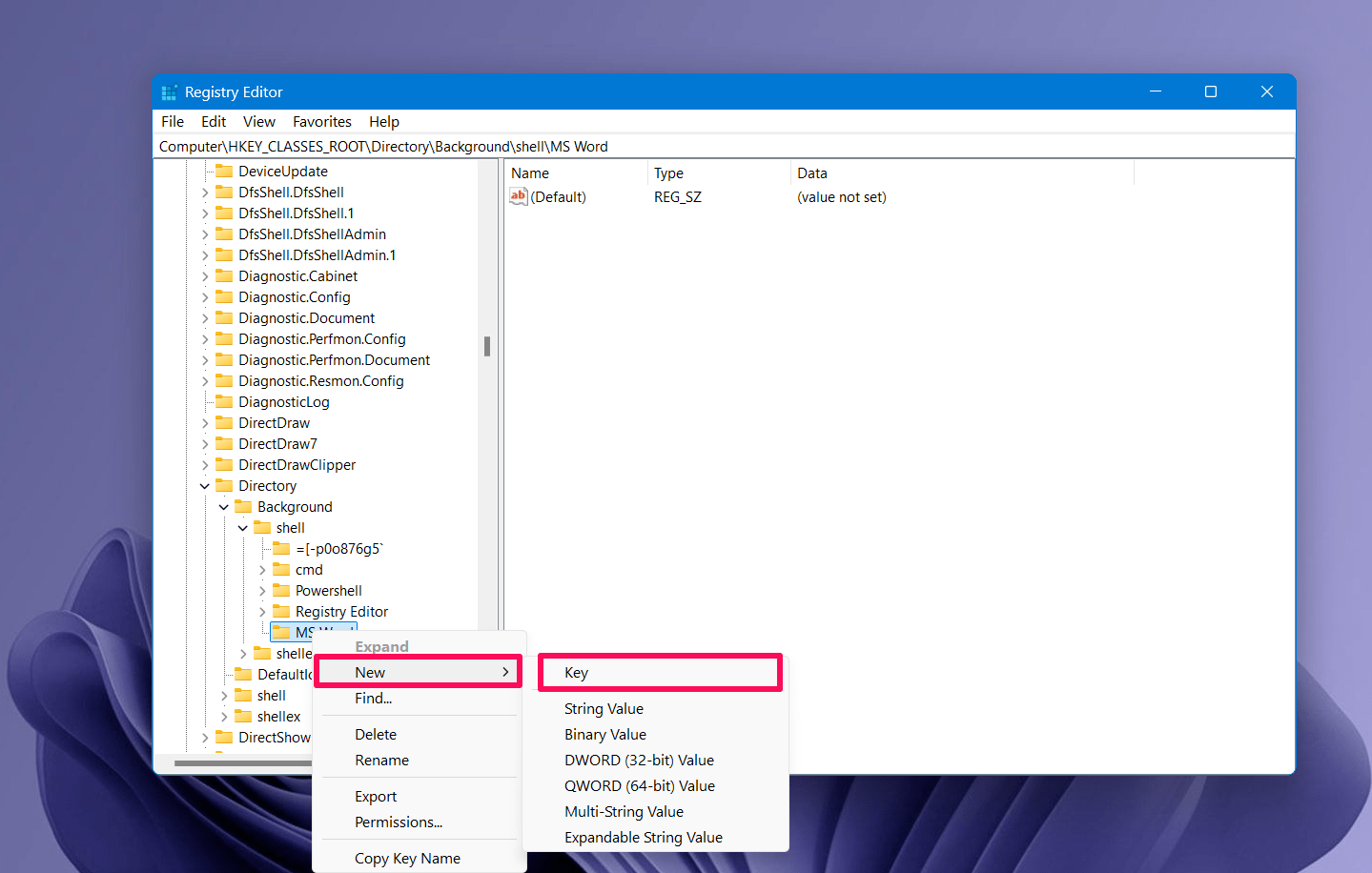Viewport: 1372px width, 873px height.
Task: Click the (Default) string value icon
Action: [x=519, y=196]
